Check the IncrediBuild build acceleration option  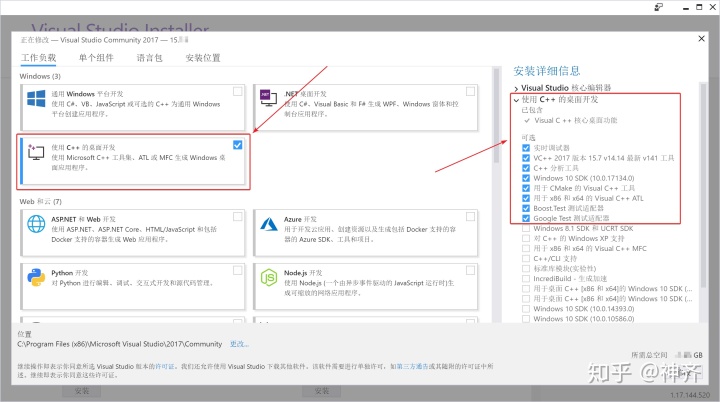pyautogui.click(x=526, y=278)
